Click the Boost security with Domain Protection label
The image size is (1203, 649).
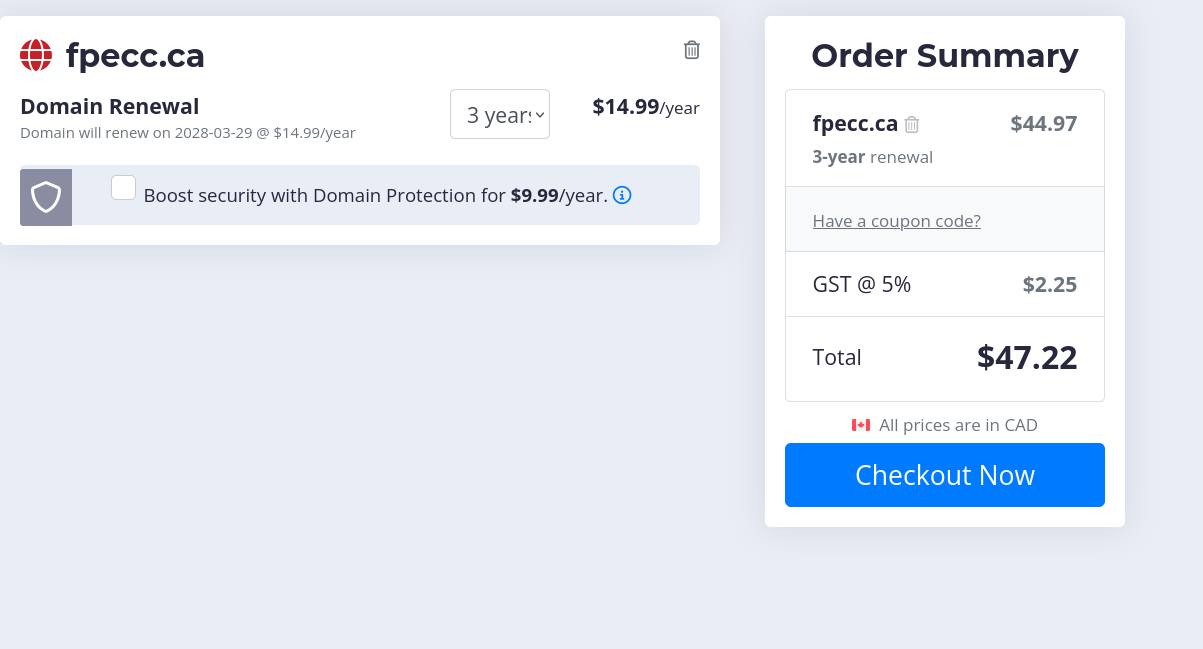375,196
